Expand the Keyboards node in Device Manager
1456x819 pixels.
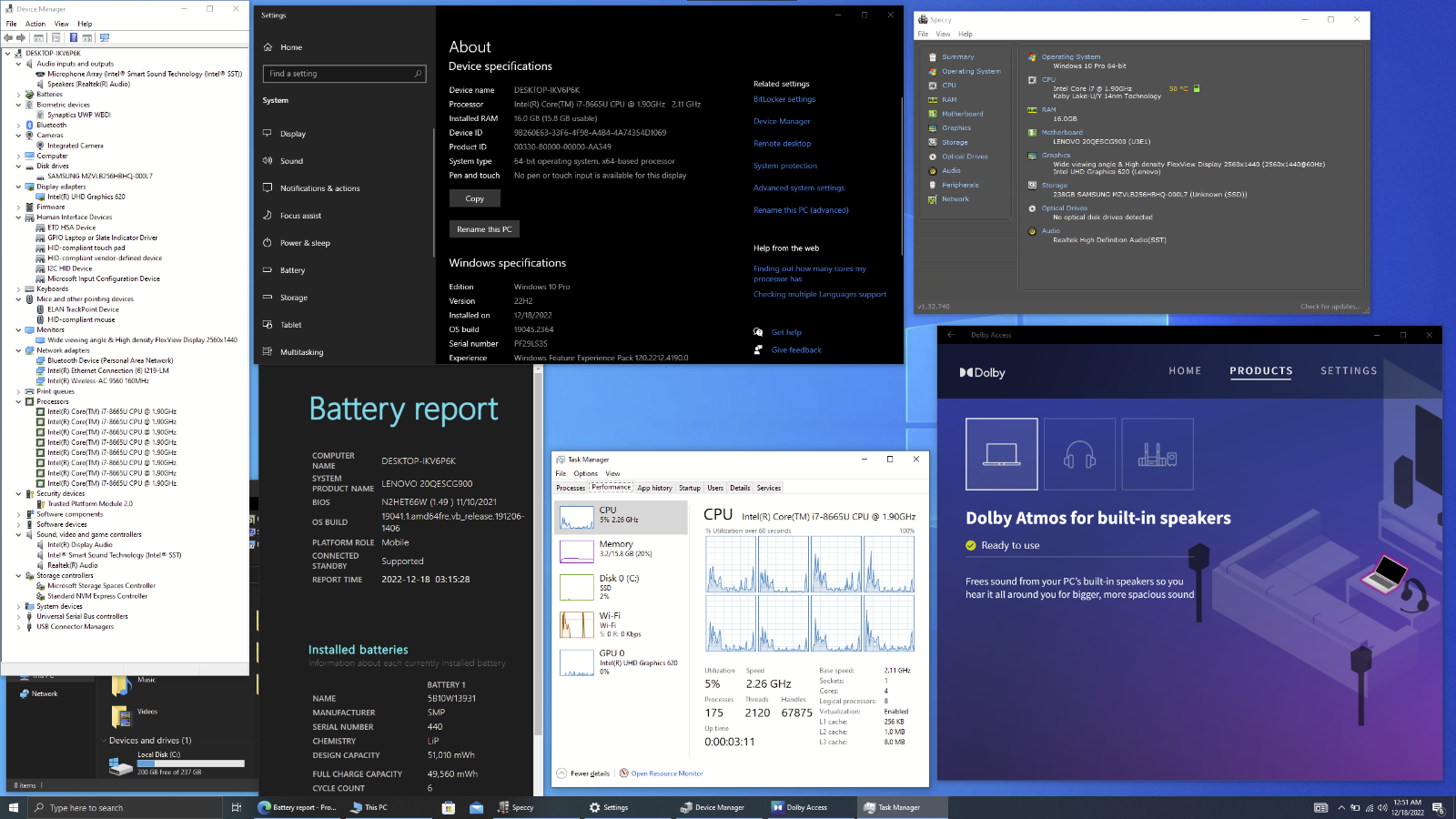[18, 288]
